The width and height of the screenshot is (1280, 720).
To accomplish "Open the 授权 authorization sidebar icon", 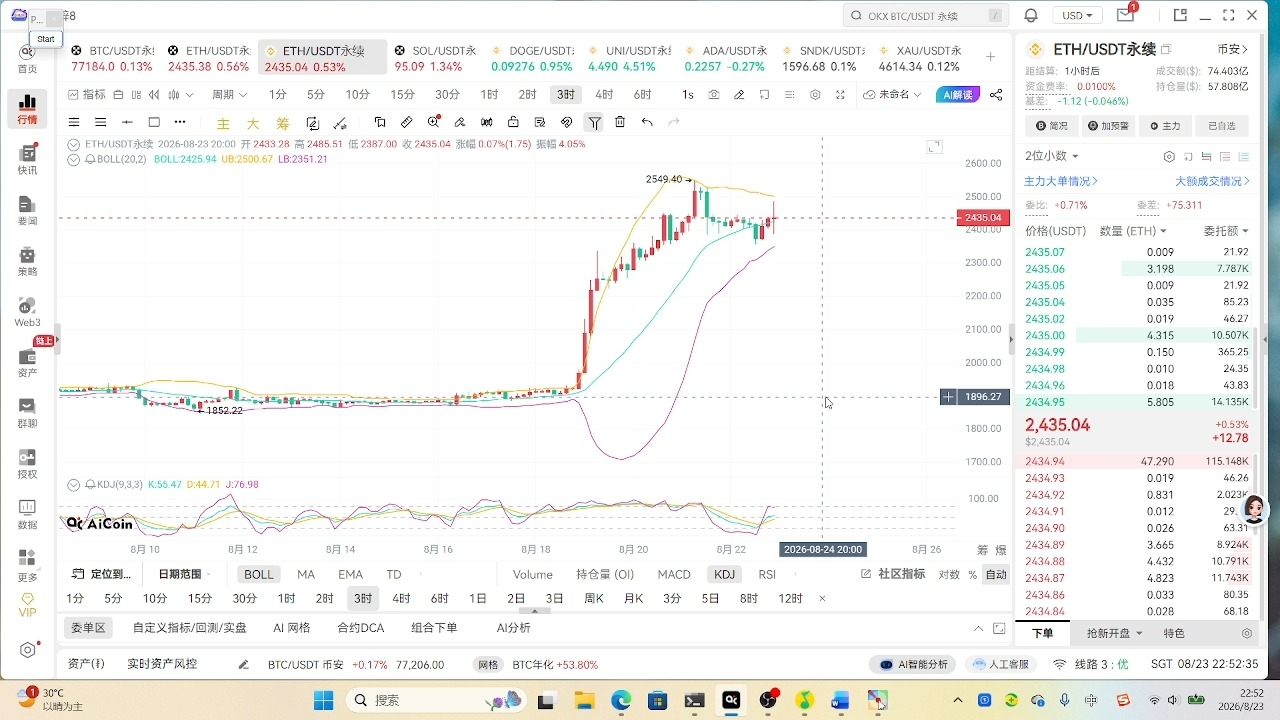I will [27, 464].
